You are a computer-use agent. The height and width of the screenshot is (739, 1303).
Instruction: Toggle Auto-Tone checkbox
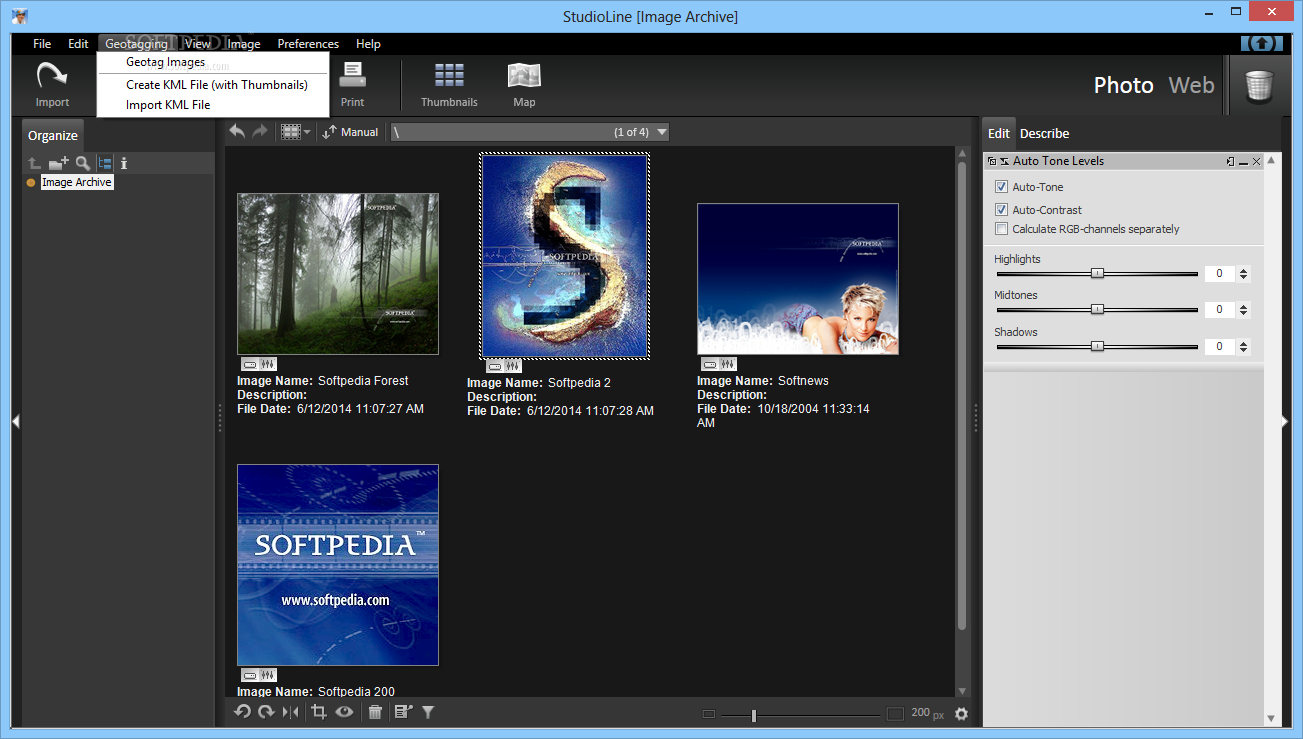pyautogui.click(x=1001, y=187)
